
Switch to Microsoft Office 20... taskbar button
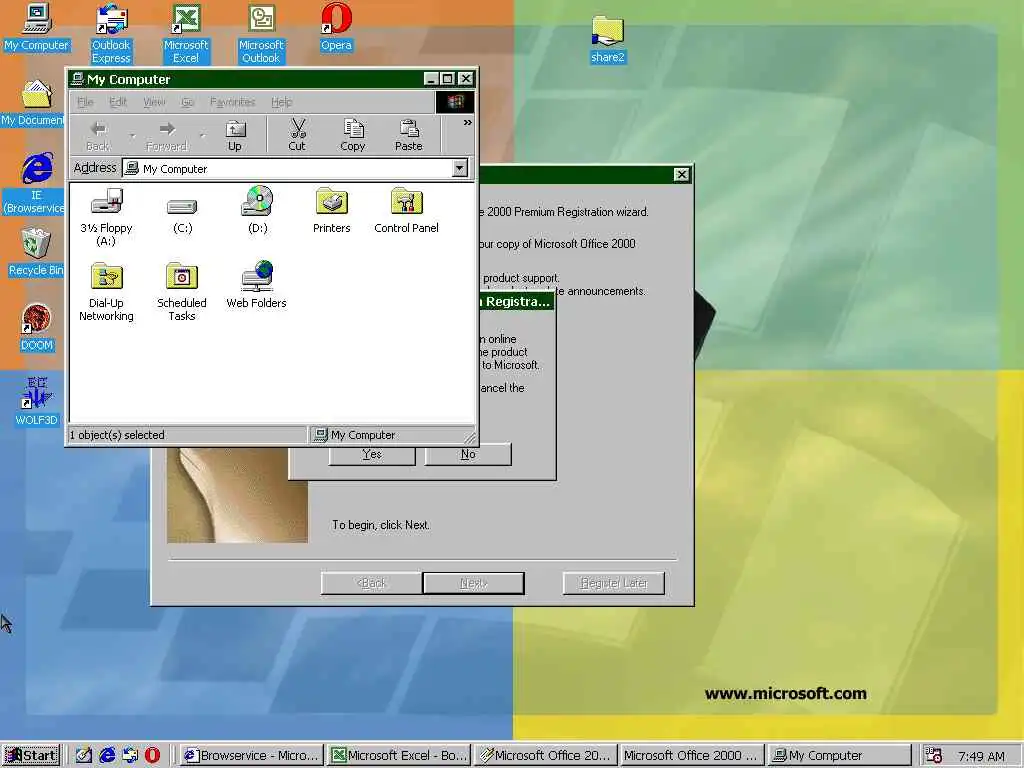(x=547, y=756)
